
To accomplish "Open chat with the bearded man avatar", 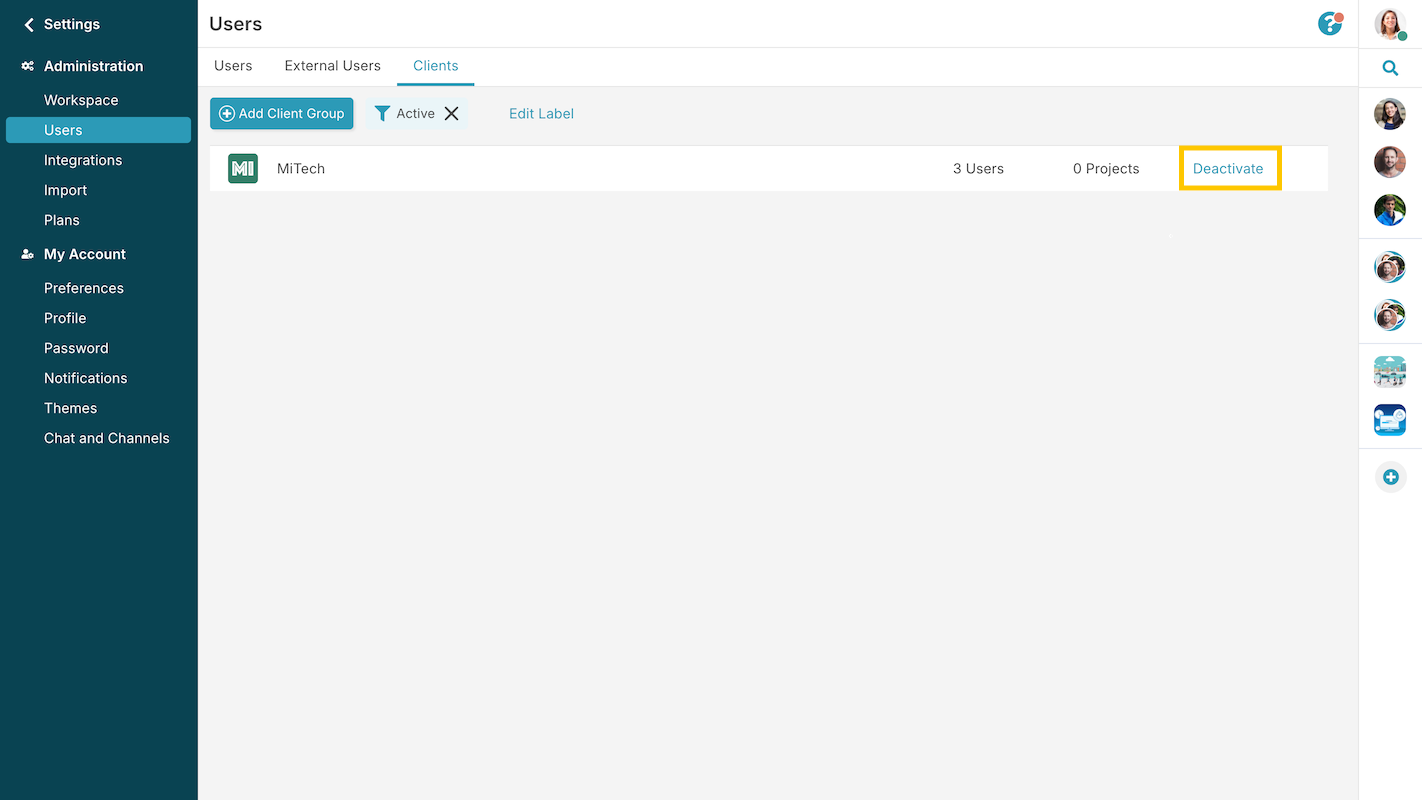I will 1390,162.
